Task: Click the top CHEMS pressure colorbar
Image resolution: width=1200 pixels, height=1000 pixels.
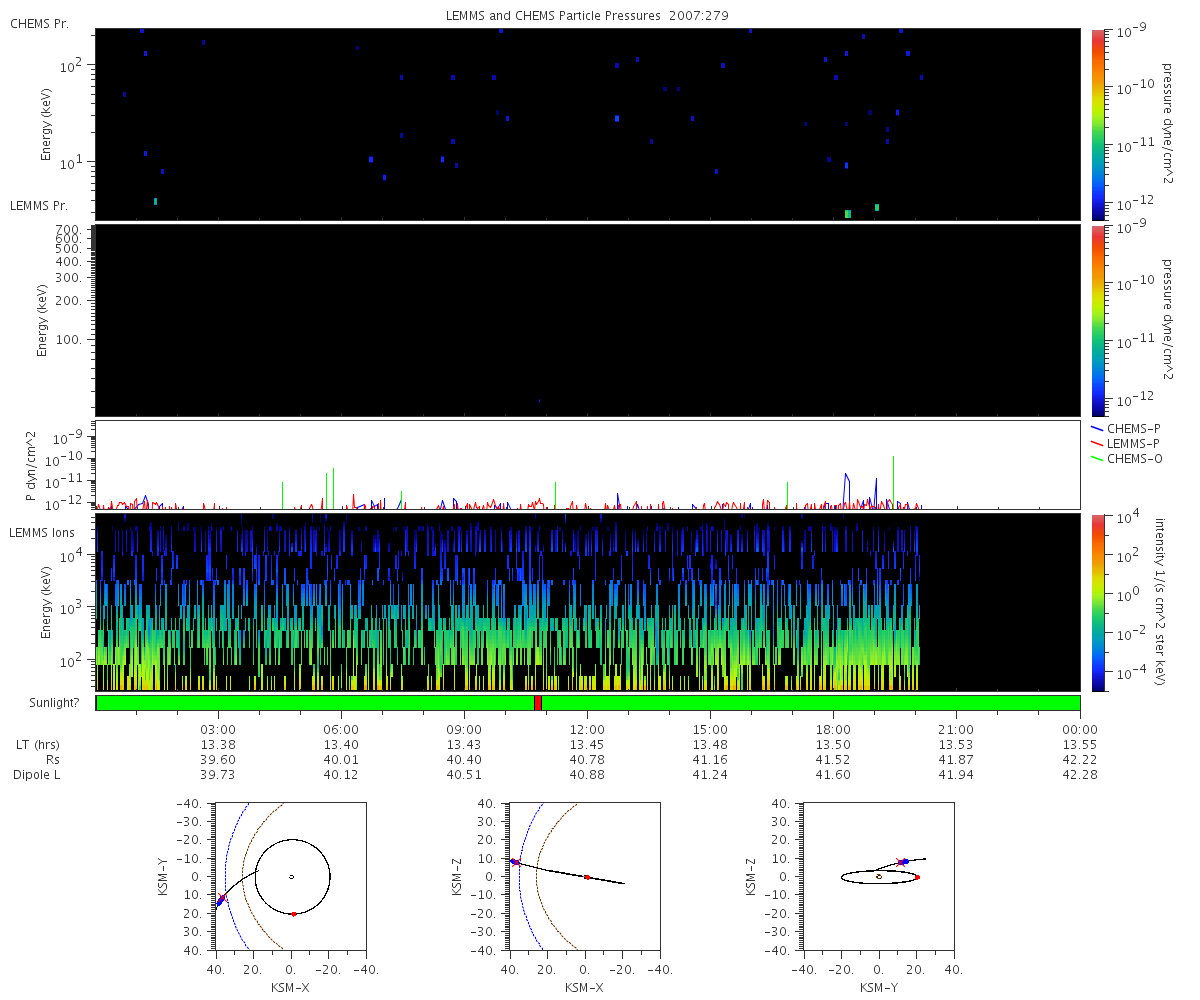Action: click(1098, 124)
